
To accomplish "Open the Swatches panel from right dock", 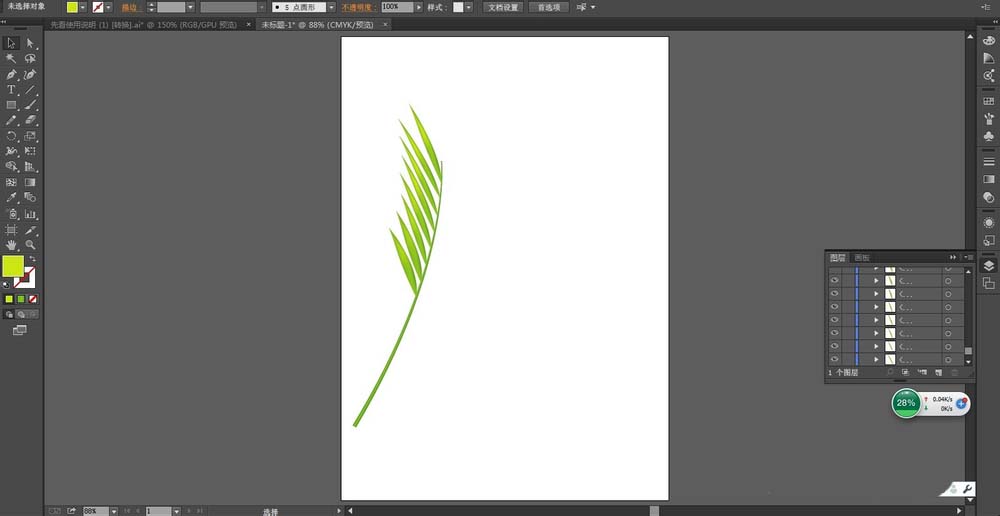I will click(x=989, y=101).
